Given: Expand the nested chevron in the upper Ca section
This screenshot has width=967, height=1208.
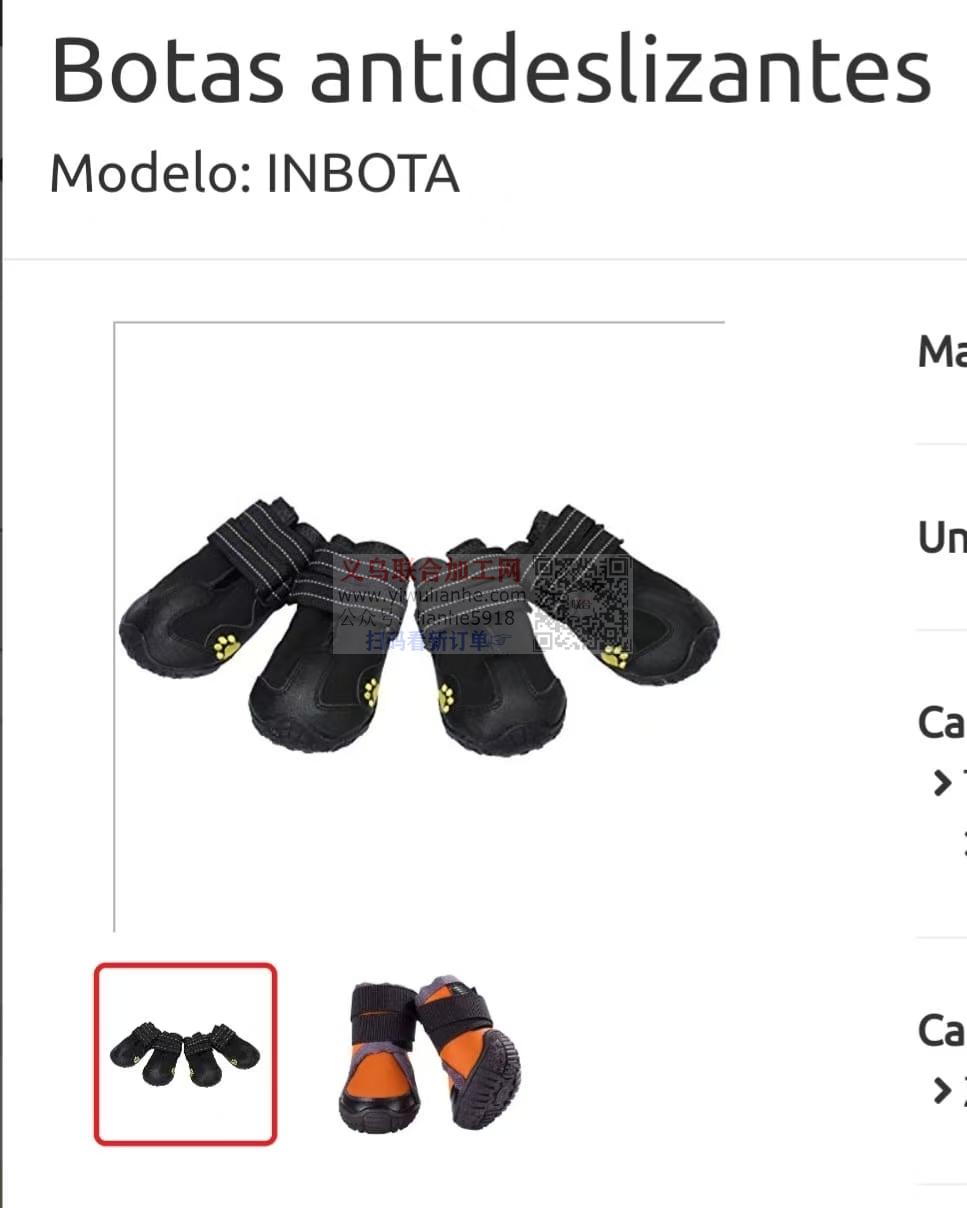Looking at the screenshot, I should pyautogui.click(x=963, y=842).
